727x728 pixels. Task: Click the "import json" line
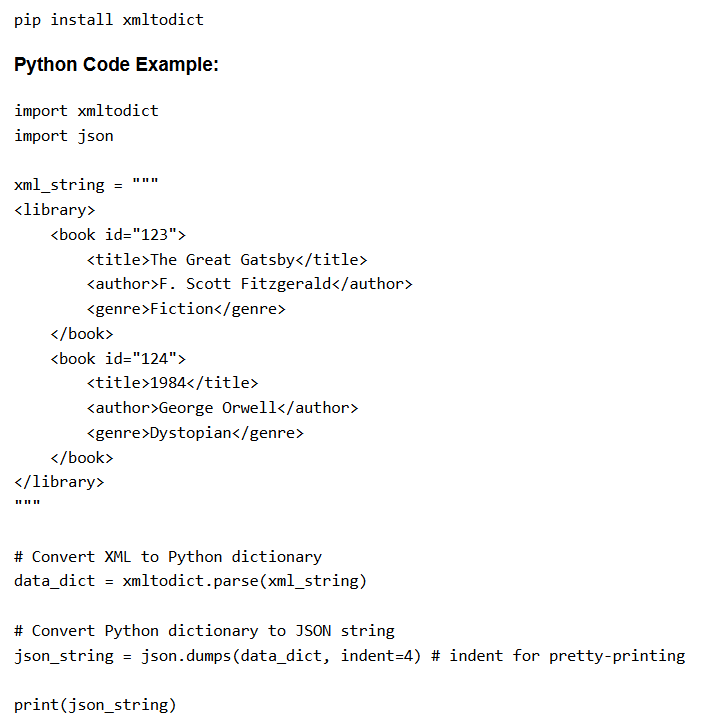[64, 136]
